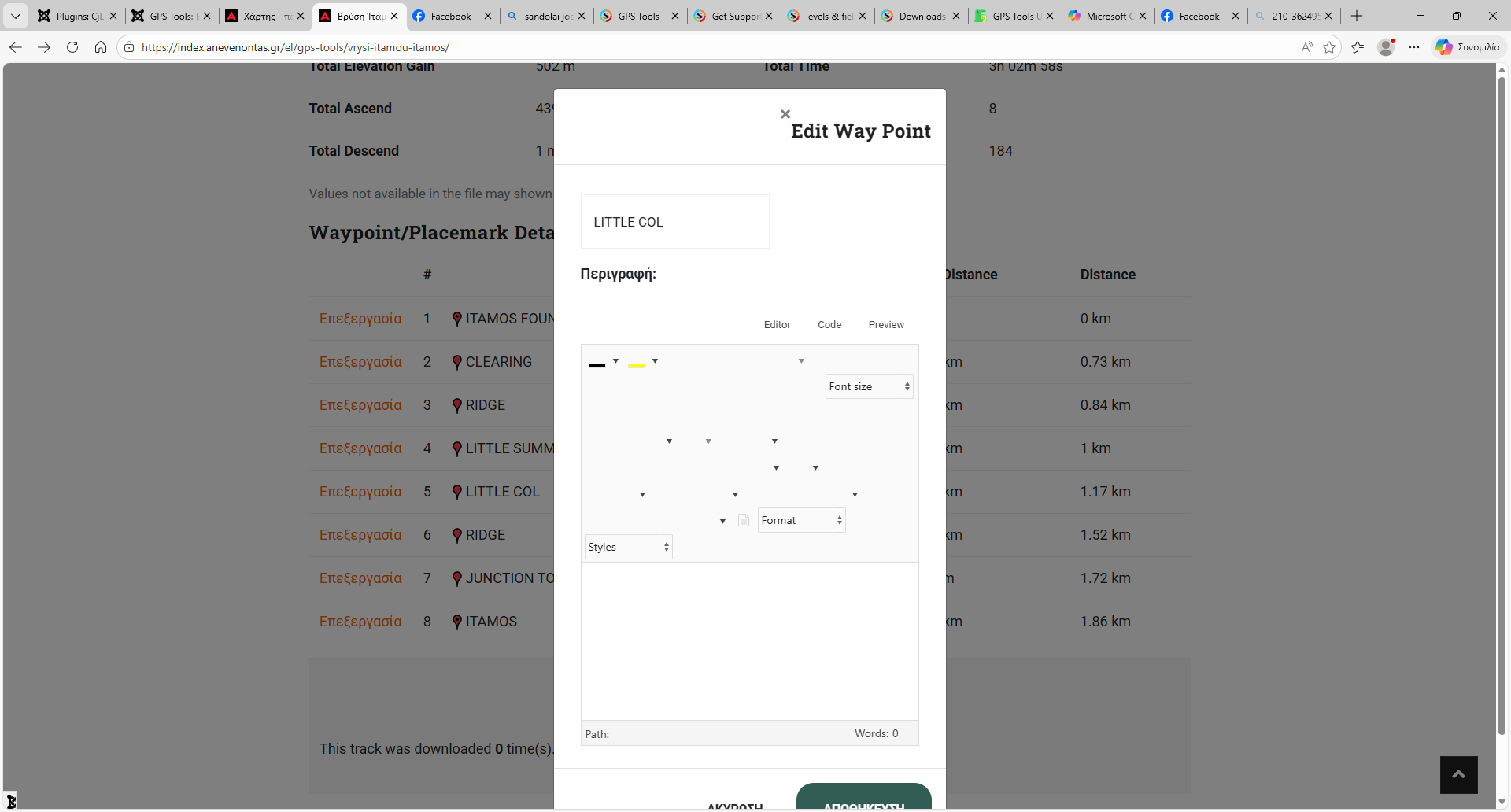Click the green ΑΠΟΘΗΚΕΥΣΗ save button
Image resolution: width=1511 pixels, height=812 pixels.
(x=863, y=799)
